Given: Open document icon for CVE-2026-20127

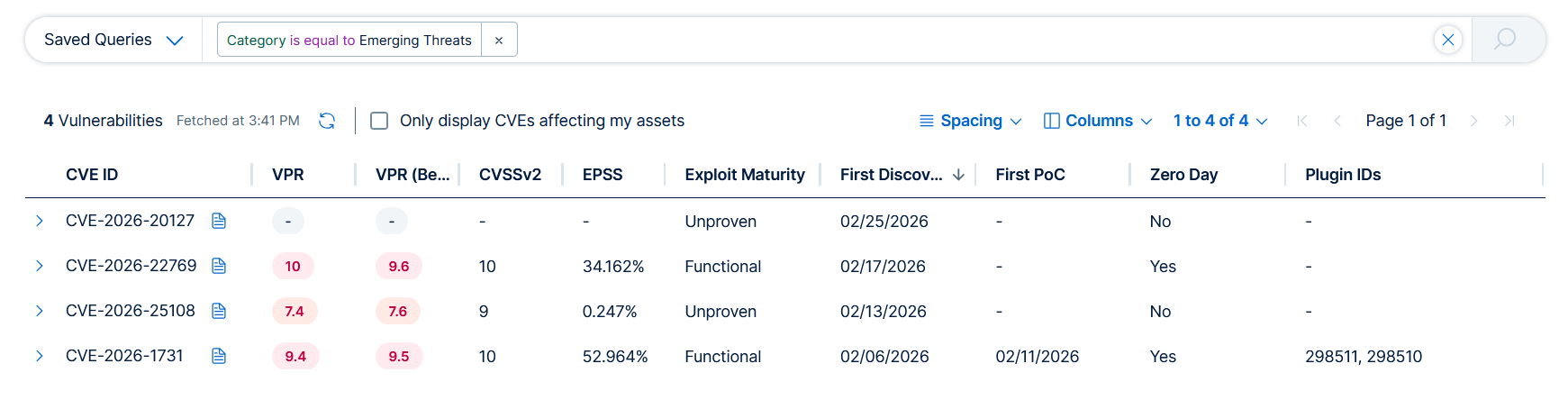Looking at the screenshot, I should pos(219,221).
